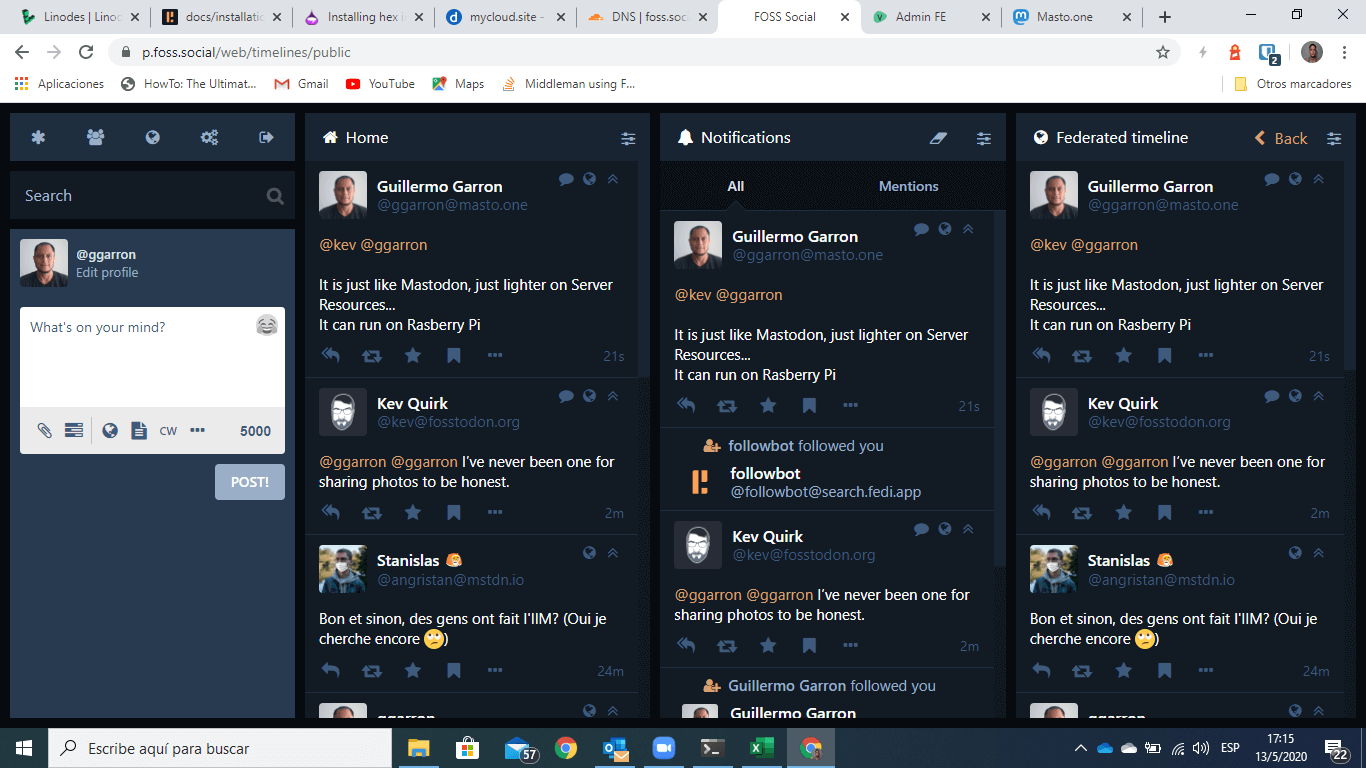Favourite Kev Quirk post in Federated timeline
1366x768 pixels.
1124,512
